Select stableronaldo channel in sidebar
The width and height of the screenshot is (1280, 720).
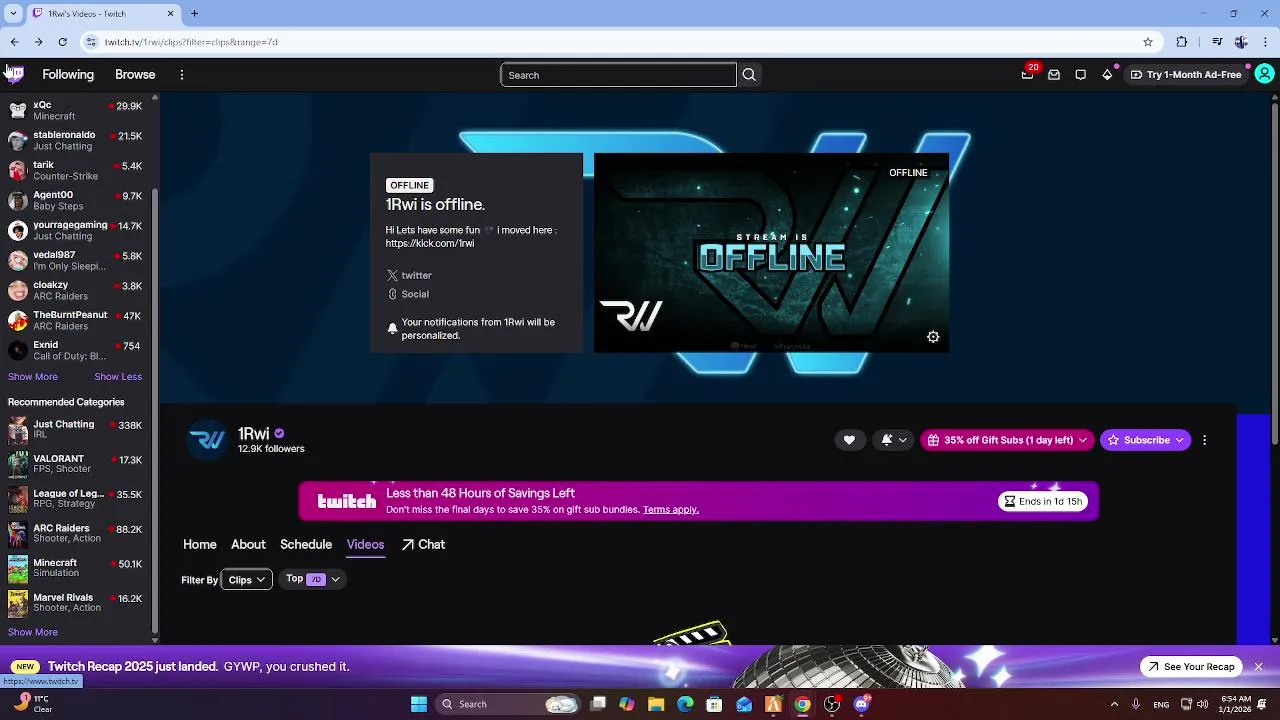[x=78, y=140]
